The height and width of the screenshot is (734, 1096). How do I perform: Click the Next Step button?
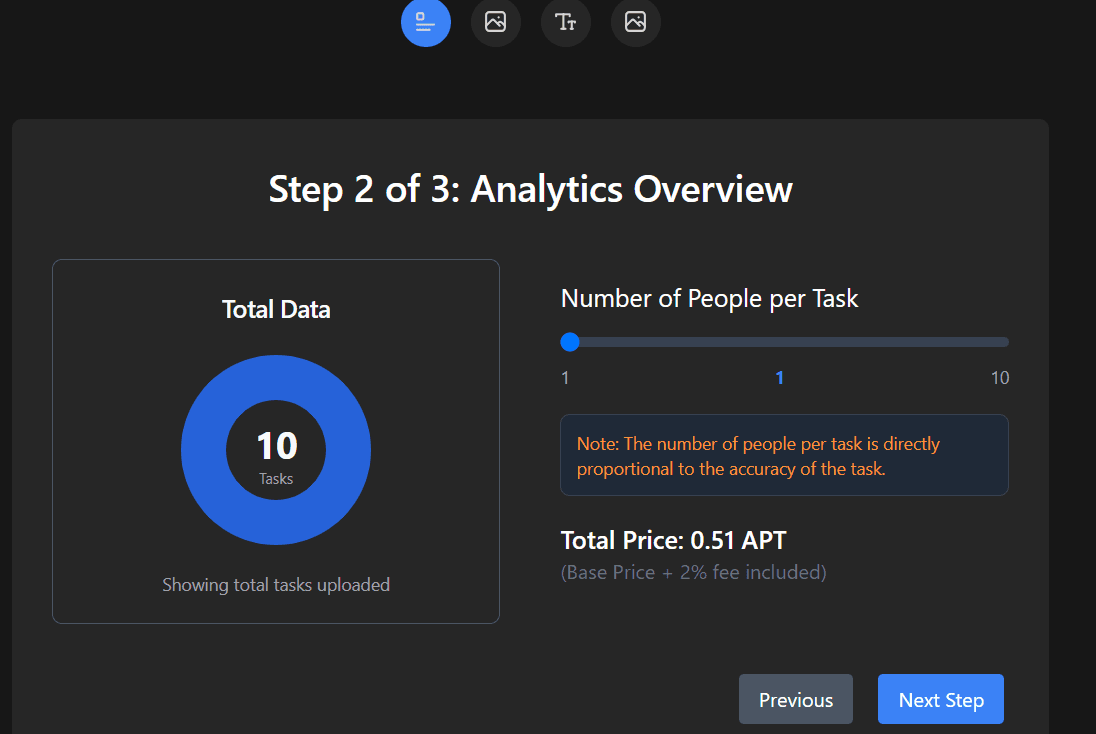click(x=940, y=699)
